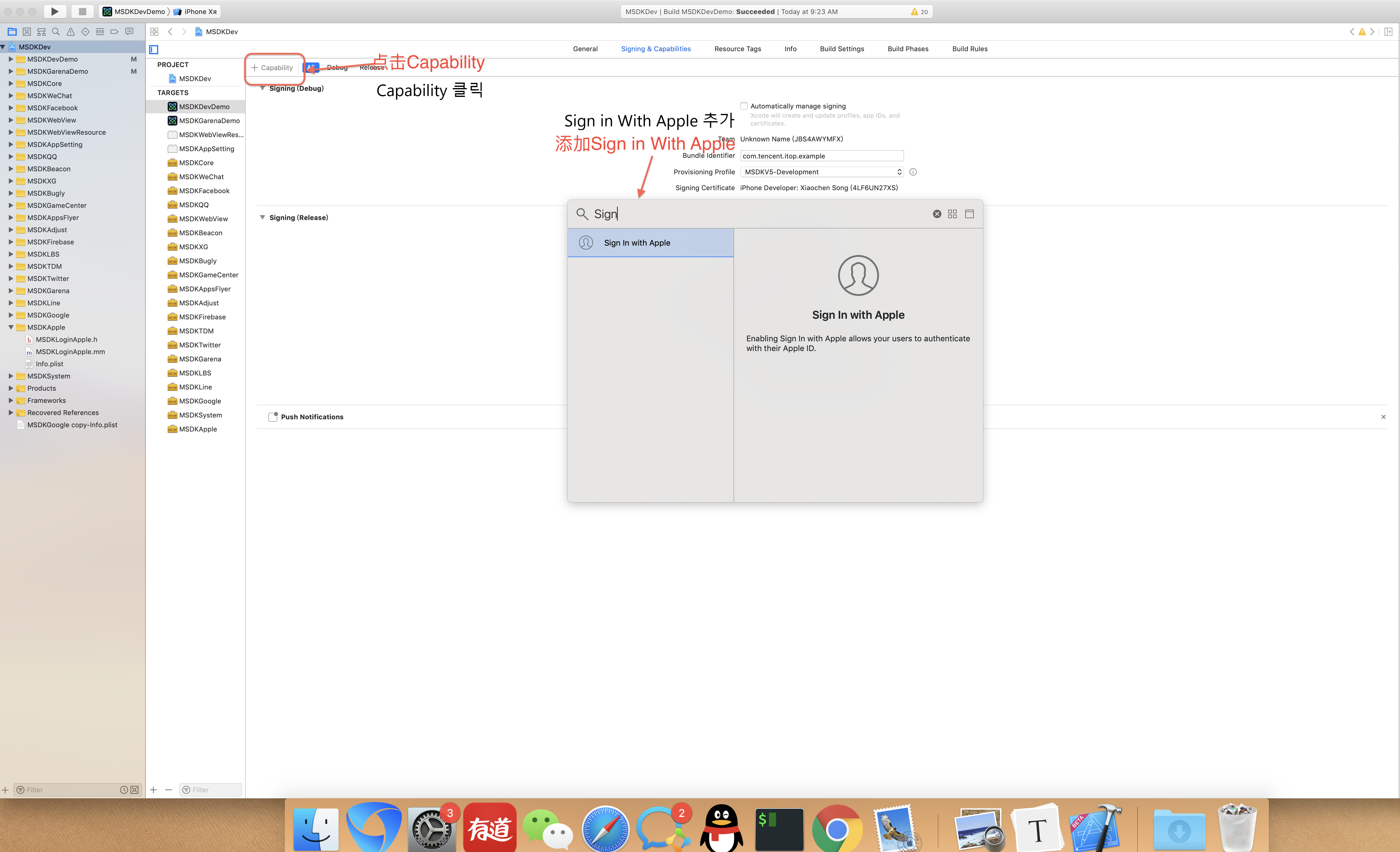The image size is (1400, 852).
Task: Click the Run (play) button
Action: coord(55,11)
